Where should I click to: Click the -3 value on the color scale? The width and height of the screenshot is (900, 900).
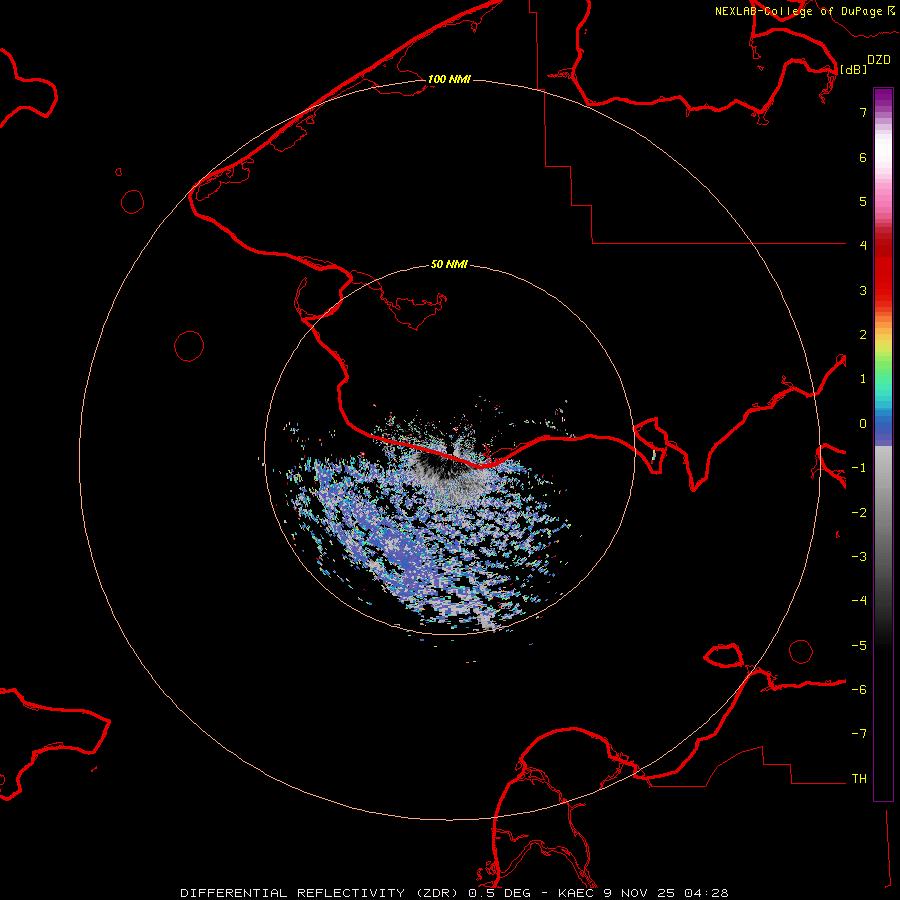859,557
